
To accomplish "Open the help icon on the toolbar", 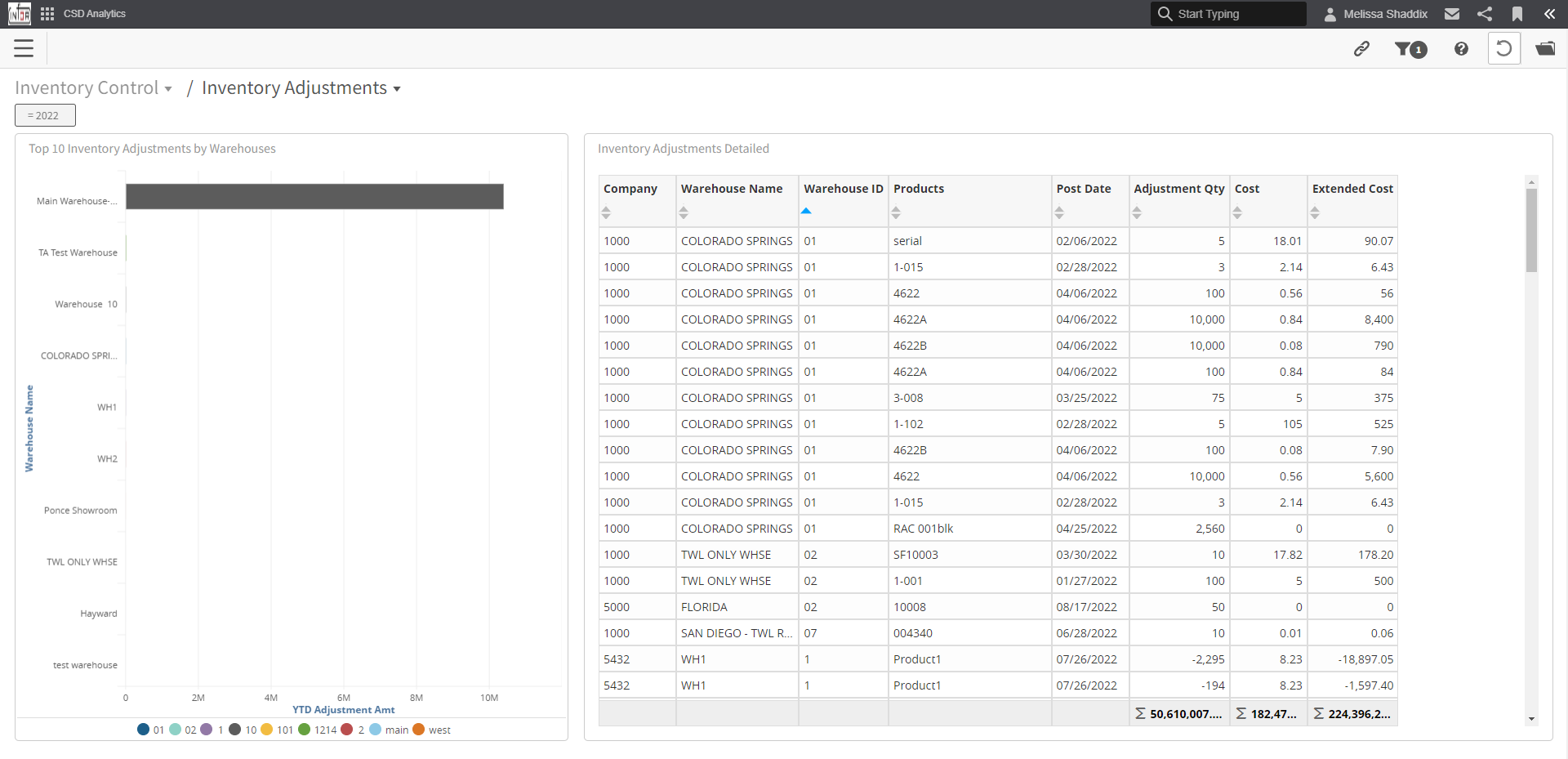I will [1461, 48].
